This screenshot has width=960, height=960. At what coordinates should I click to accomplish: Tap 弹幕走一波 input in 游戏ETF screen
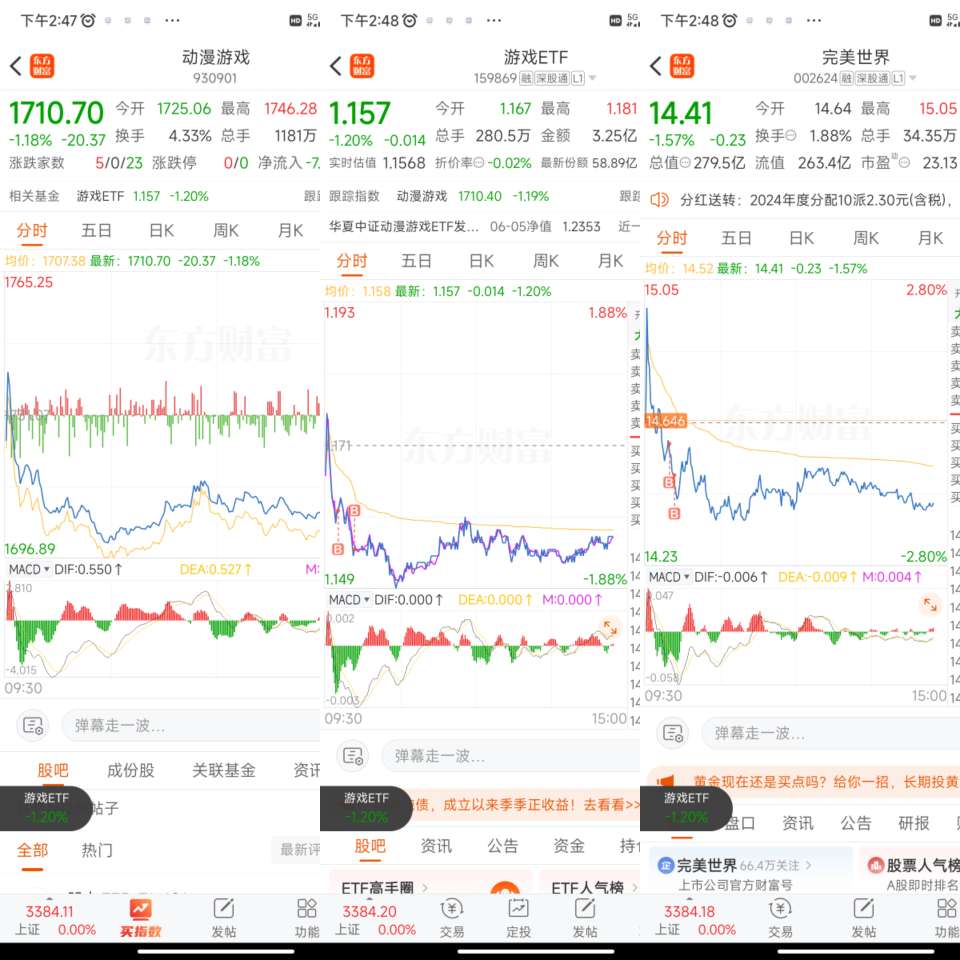click(x=511, y=756)
